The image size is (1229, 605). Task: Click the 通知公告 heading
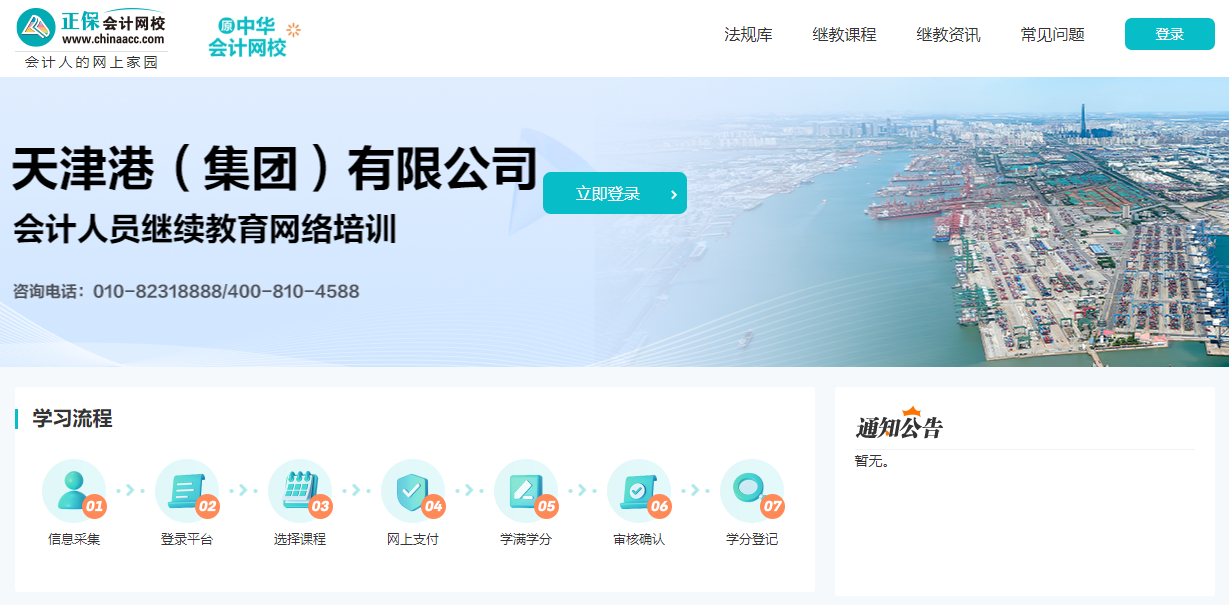coord(899,426)
